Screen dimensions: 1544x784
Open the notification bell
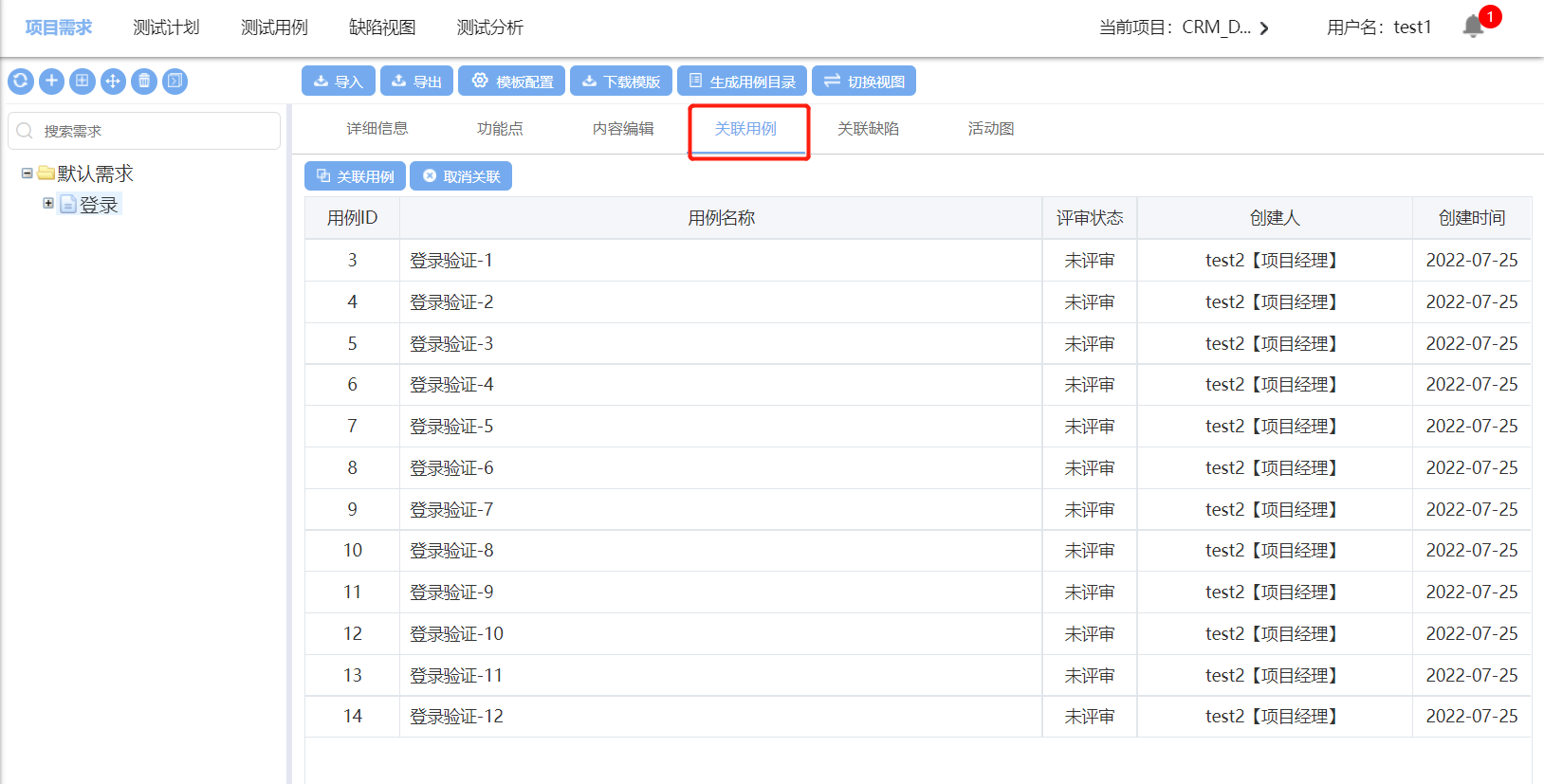tap(1473, 27)
